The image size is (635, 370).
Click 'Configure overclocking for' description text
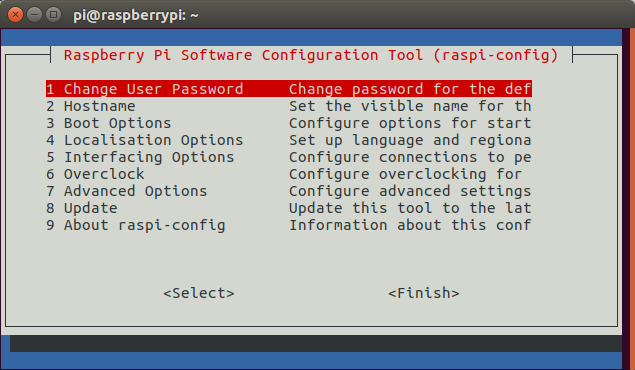pyautogui.click(x=405, y=174)
